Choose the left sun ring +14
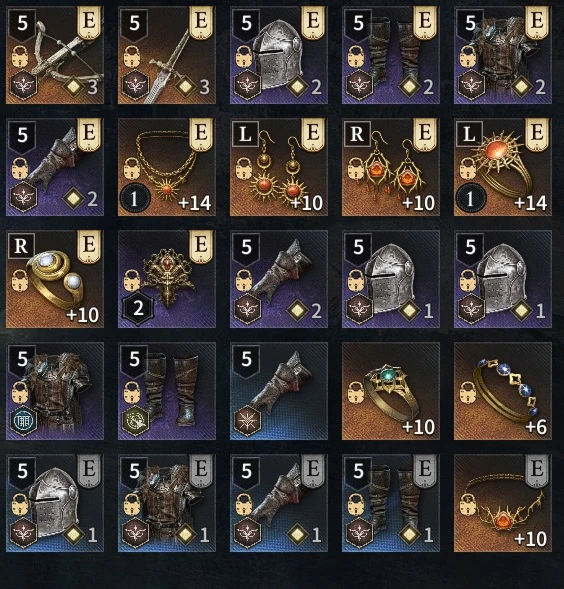 (503, 167)
